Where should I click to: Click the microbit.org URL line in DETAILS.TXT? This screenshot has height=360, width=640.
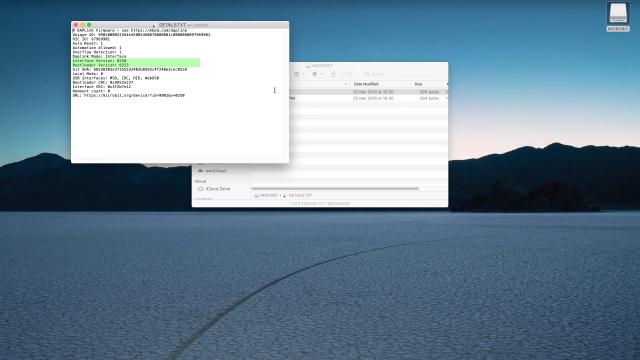tap(129, 96)
